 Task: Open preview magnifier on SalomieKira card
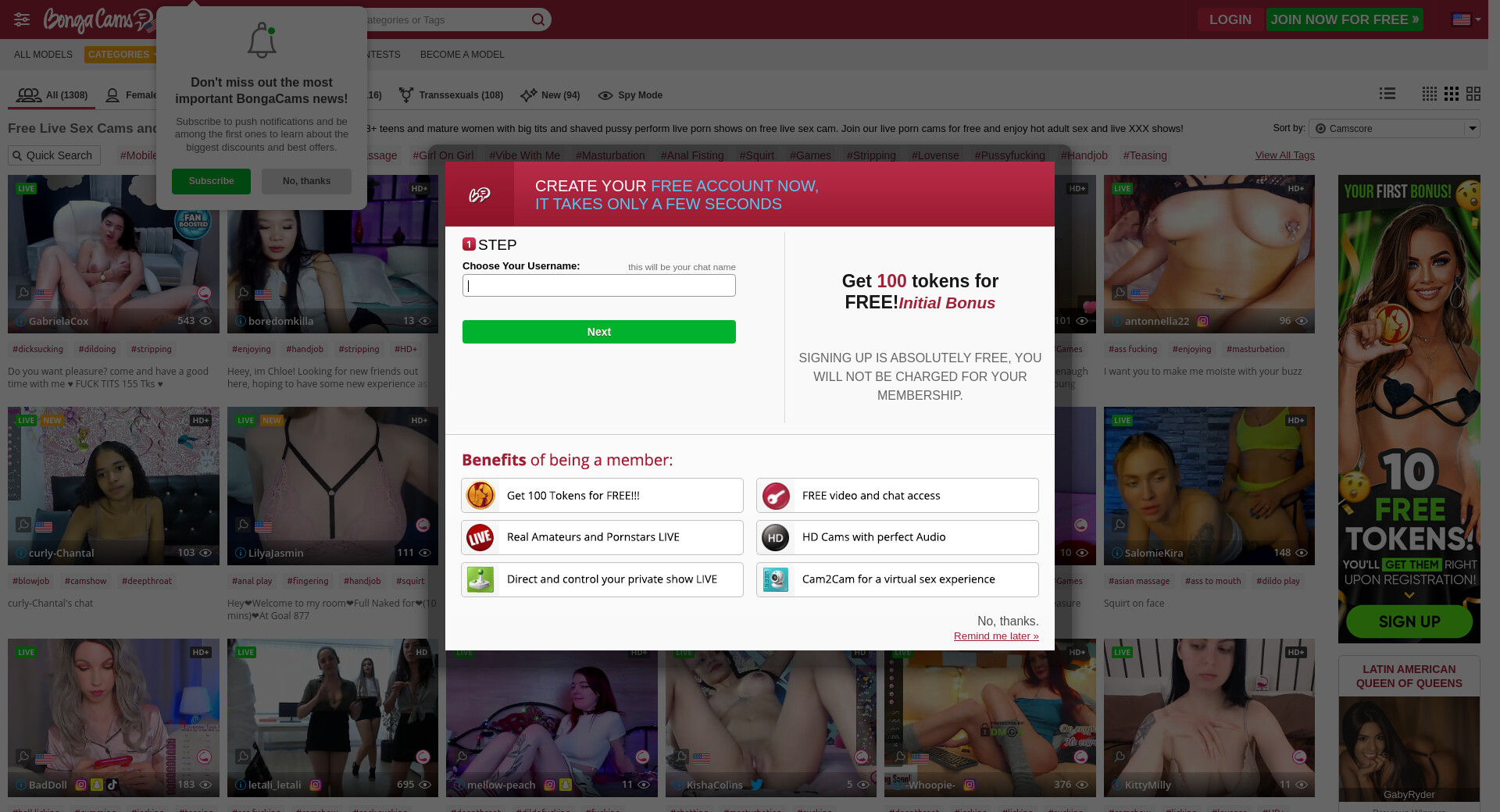[x=1120, y=525]
